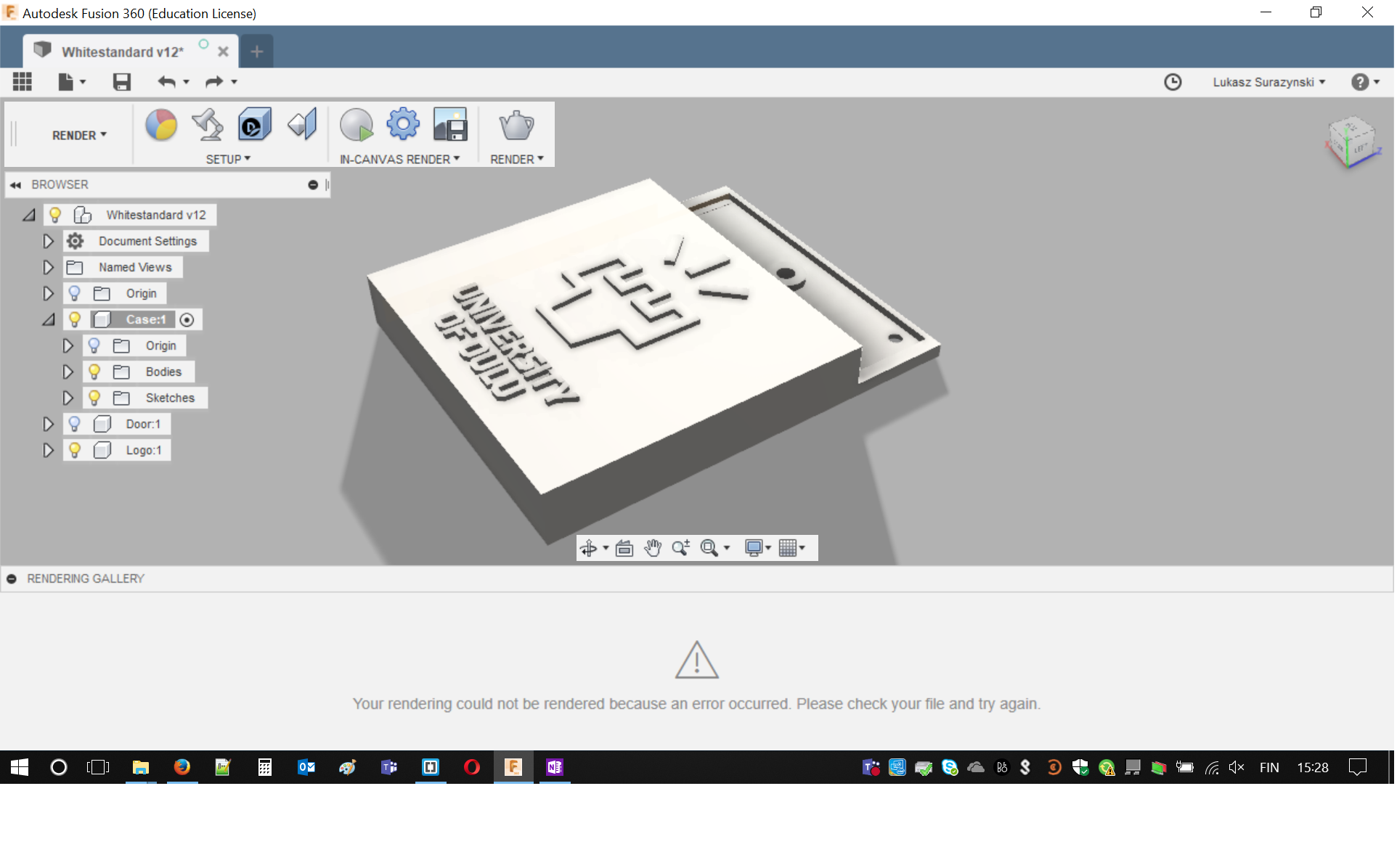Image resolution: width=1397 pixels, height=868 pixels.
Task: Click Capture Image icon
Action: point(450,125)
